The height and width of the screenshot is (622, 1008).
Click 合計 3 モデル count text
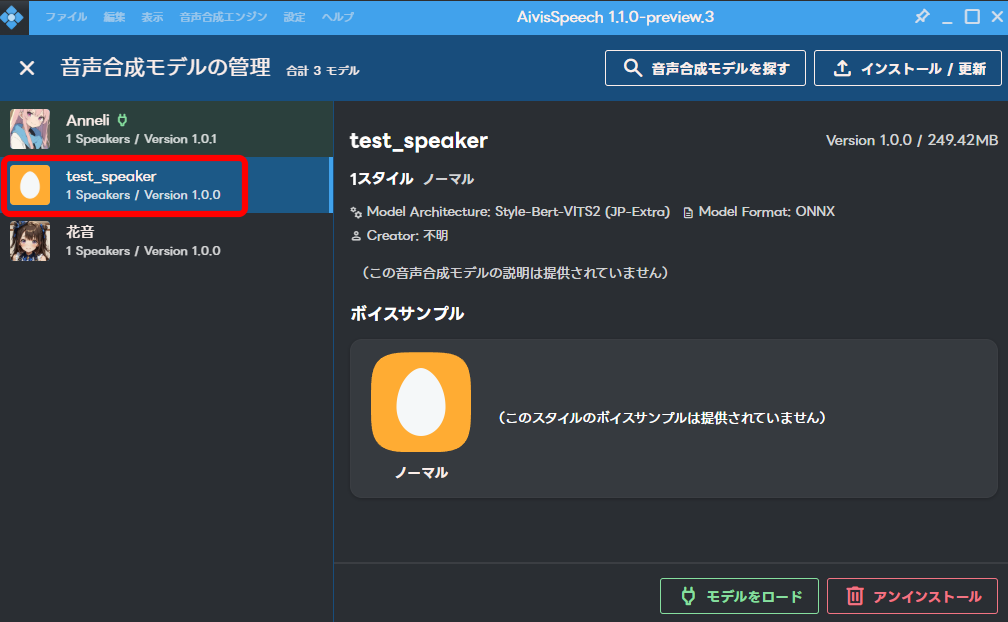323,71
